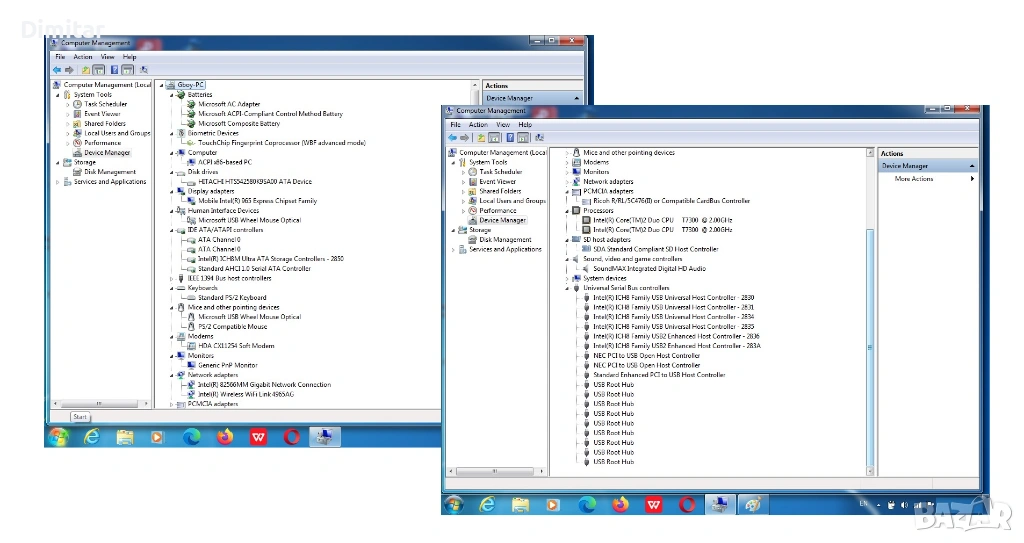Image resolution: width=1024 pixels, height=543 pixels.
Task: Open the Action menu in left window
Action: point(82,57)
